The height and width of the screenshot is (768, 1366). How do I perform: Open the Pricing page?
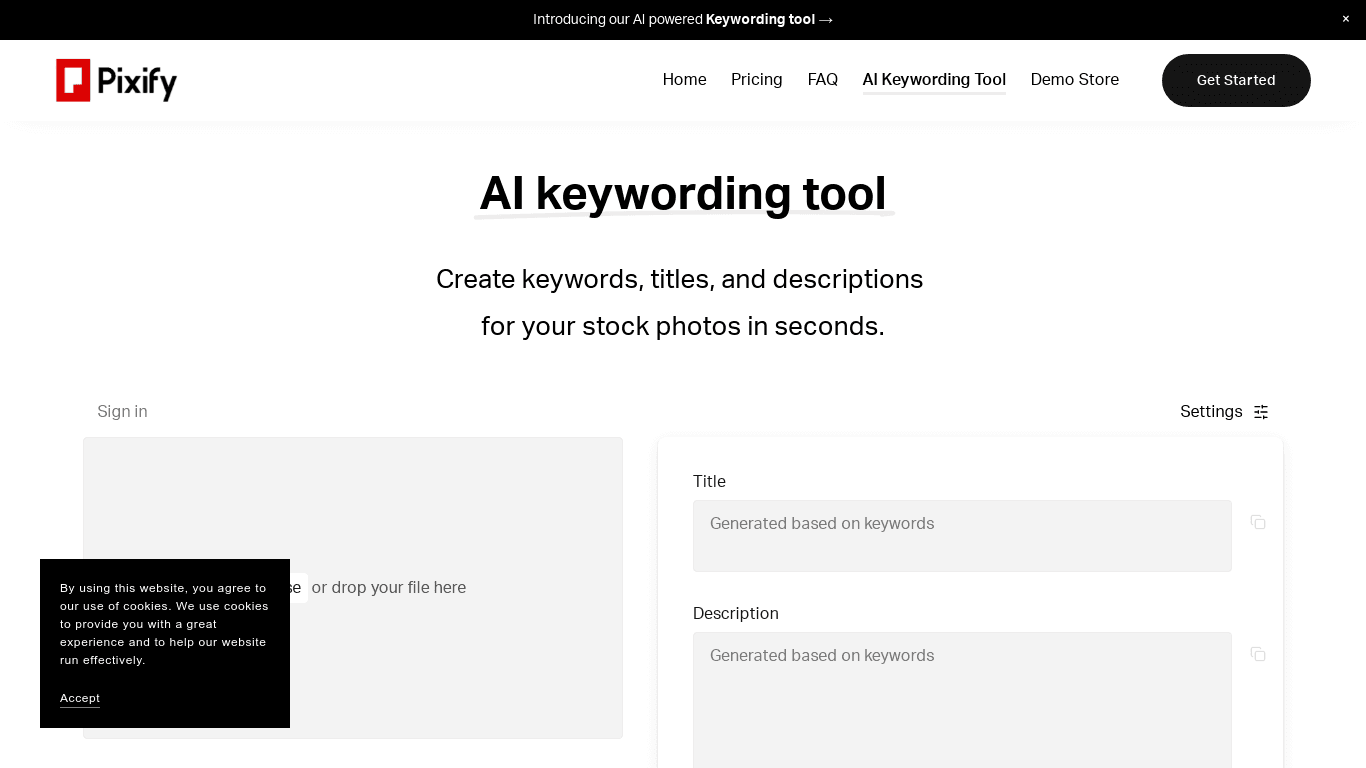click(756, 80)
